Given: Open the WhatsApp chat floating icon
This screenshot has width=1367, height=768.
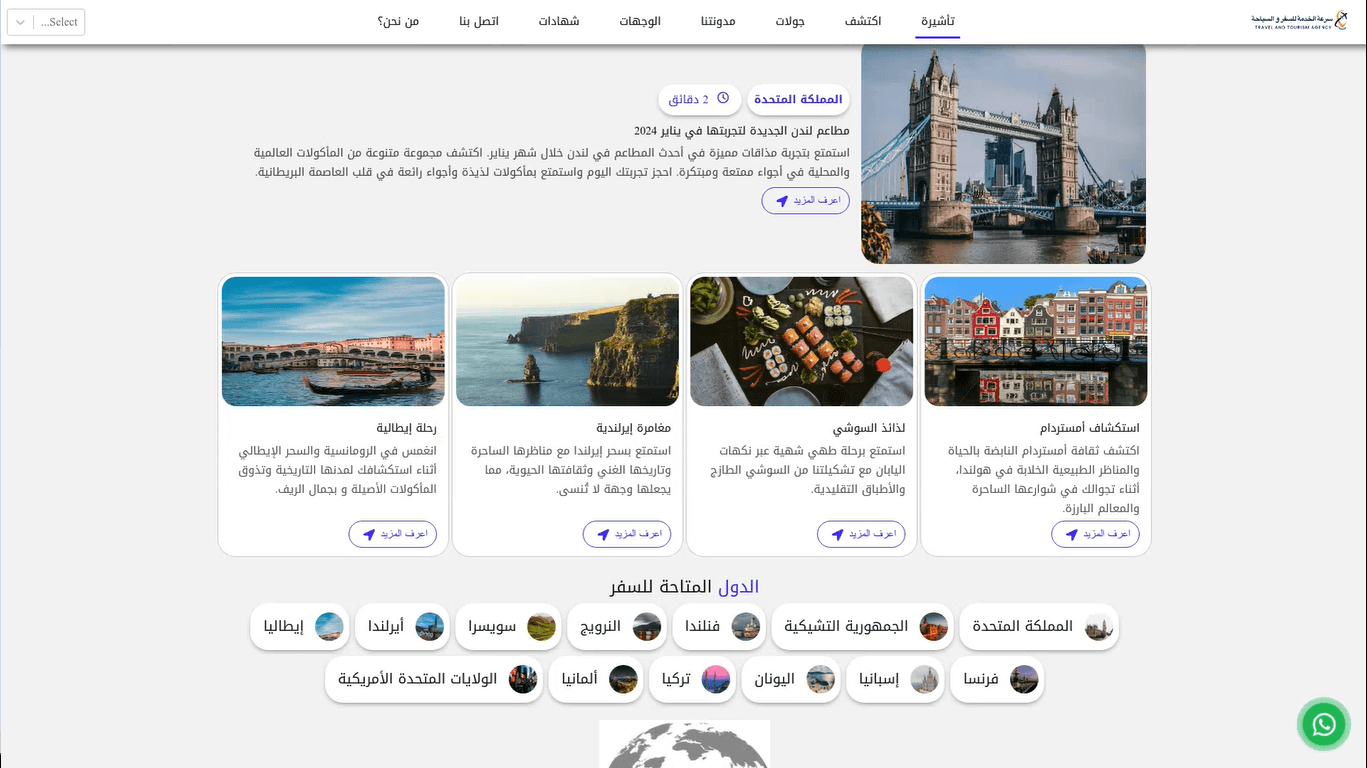Looking at the screenshot, I should [x=1324, y=724].
